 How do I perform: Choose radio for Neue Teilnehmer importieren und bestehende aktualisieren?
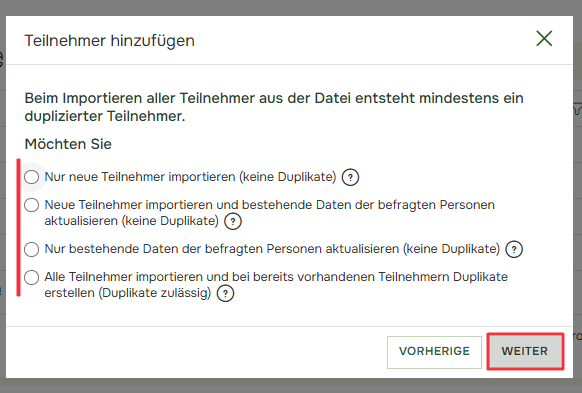coord(32,205)
